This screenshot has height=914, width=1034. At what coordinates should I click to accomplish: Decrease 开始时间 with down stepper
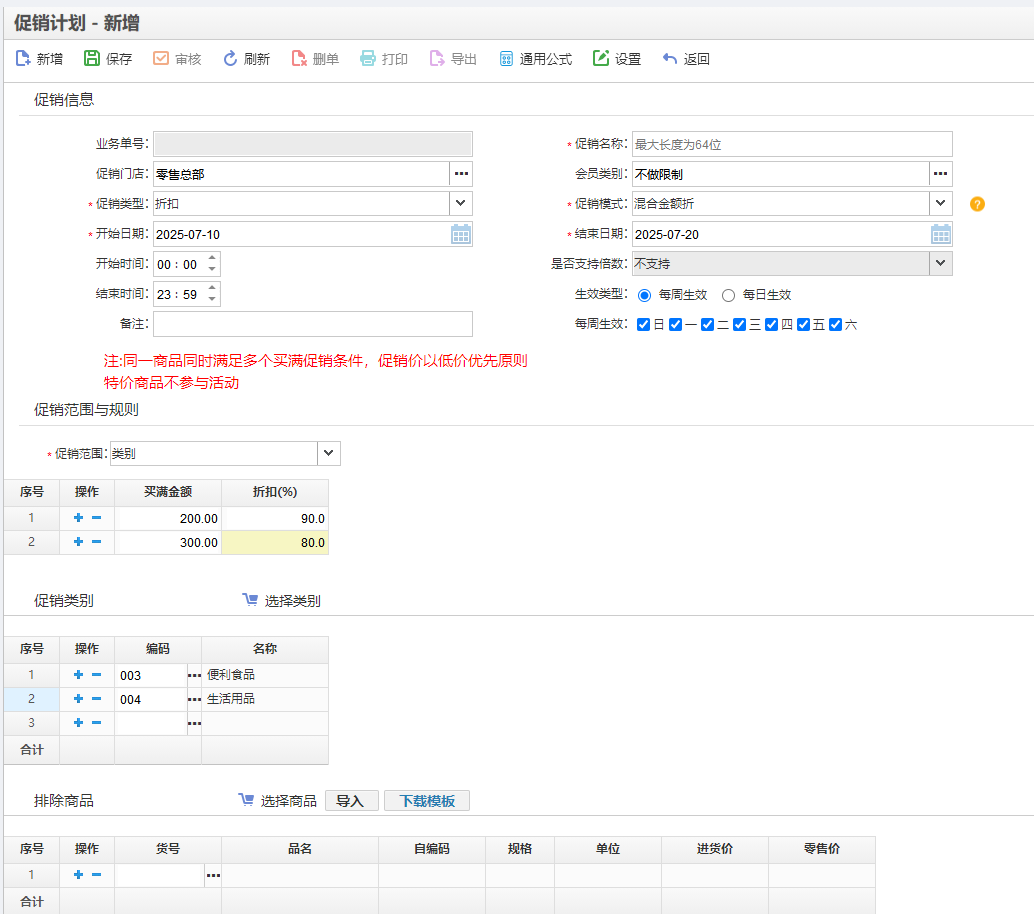(x=212, y=269)
